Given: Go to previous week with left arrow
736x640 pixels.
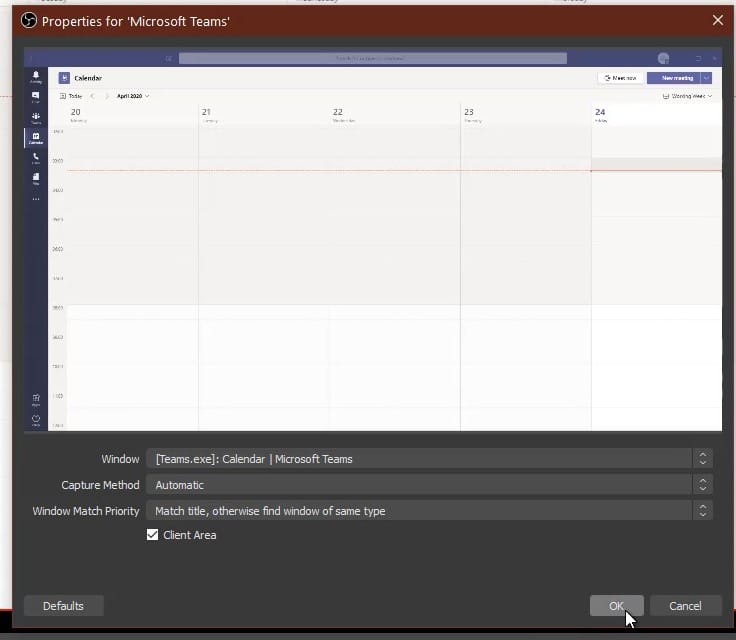Looking at the screenshot, I should click(x=92, y=96).
